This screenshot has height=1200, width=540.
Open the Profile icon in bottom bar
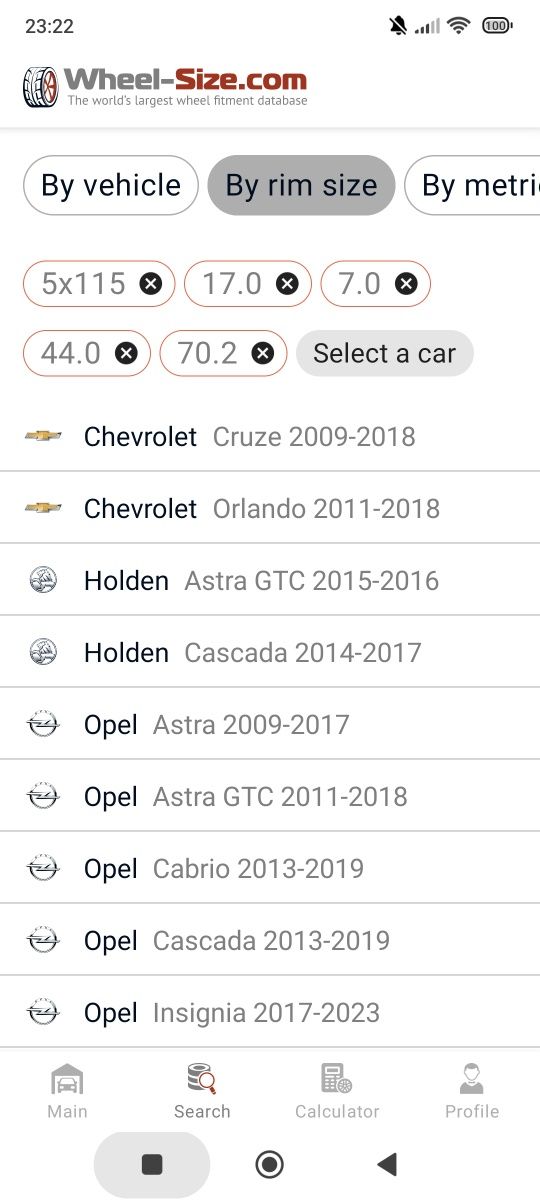click(472, 1091)
